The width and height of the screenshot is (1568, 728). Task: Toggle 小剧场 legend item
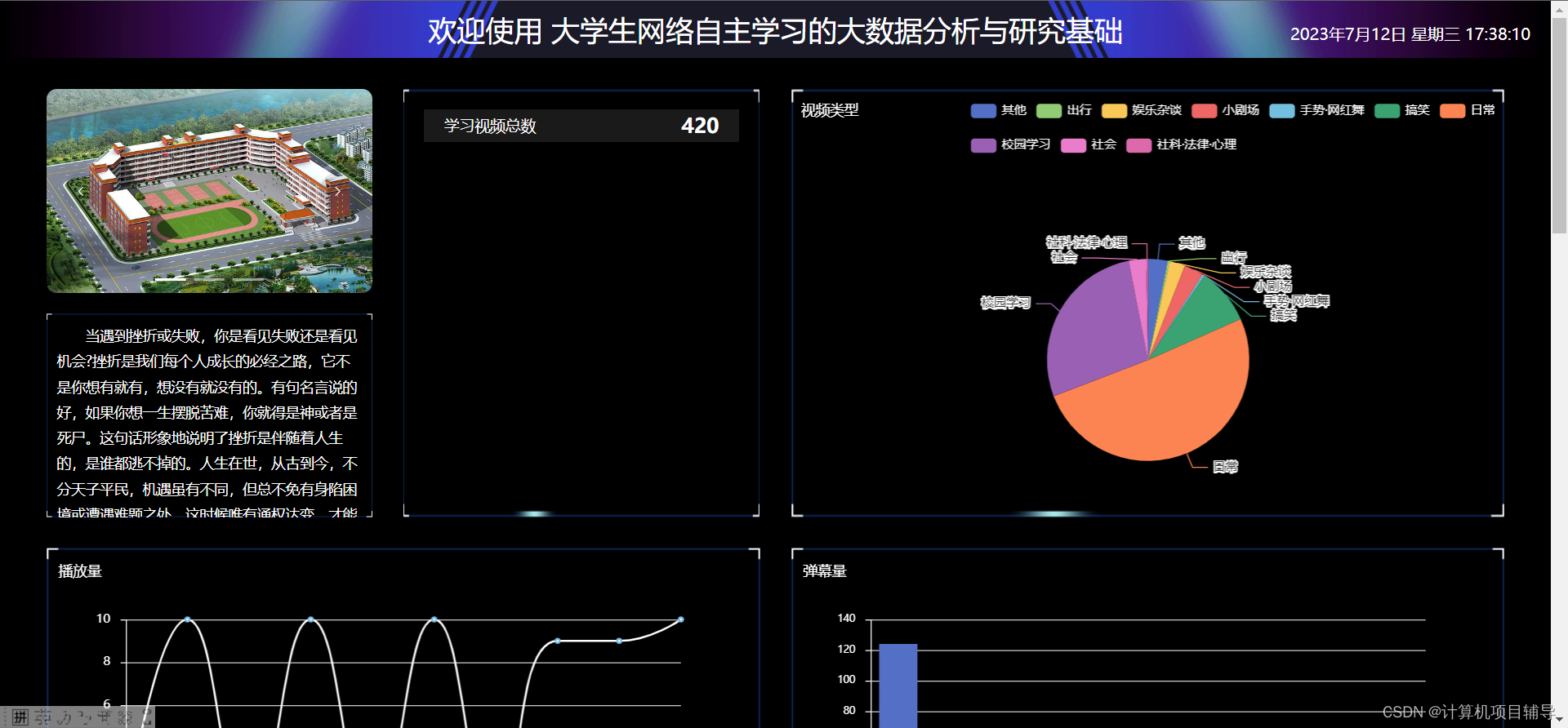pos(1226,110)
